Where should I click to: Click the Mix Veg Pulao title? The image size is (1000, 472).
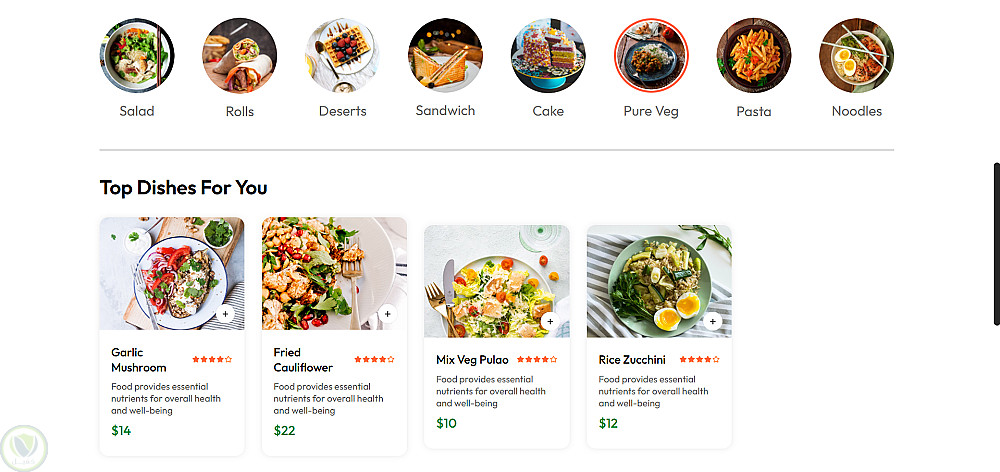click(x=472, y=360)
